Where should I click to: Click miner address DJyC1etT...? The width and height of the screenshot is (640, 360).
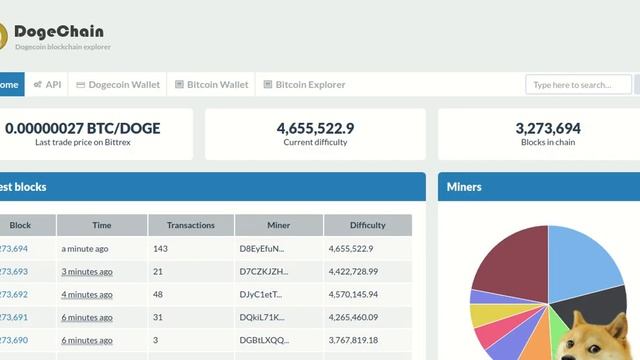click(260, 294)
